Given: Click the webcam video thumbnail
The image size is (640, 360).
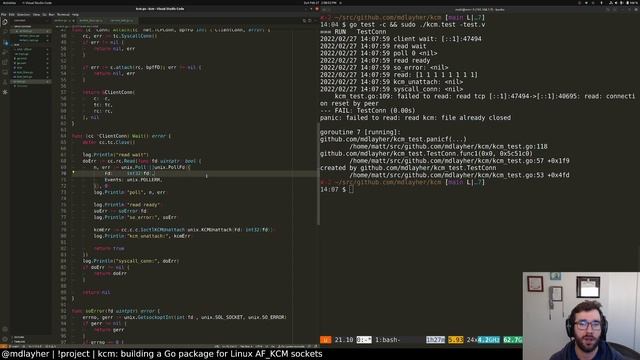Looking at the screenshot, I should click(581, 316).
